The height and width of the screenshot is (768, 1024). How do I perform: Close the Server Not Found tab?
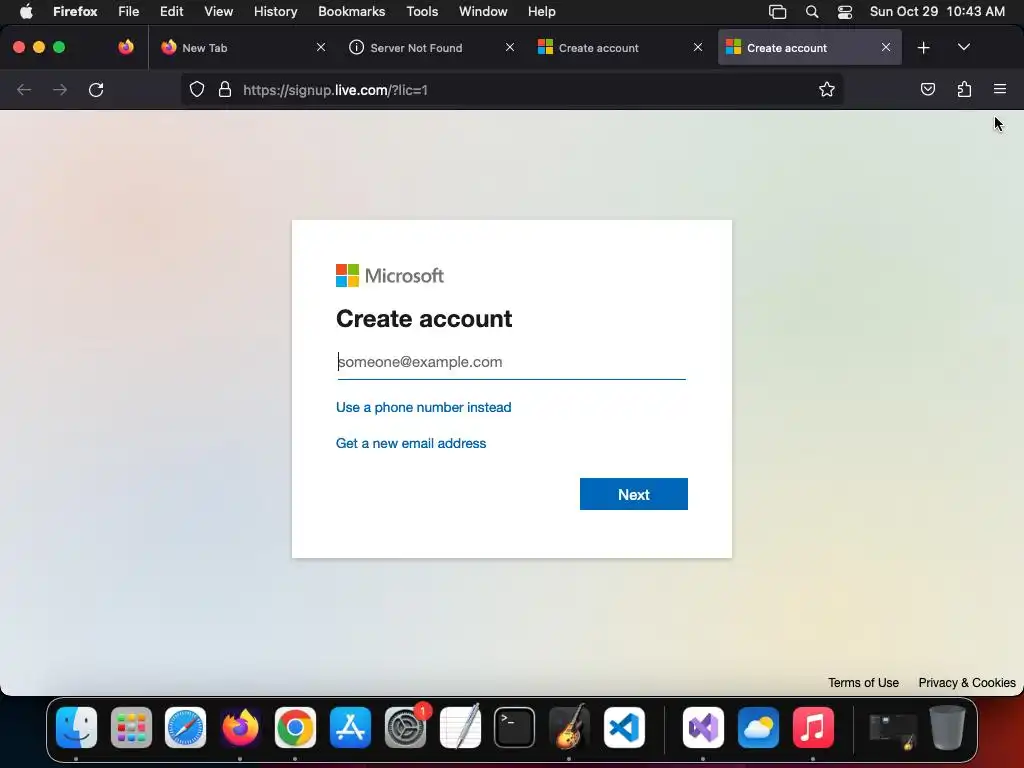pyautogui.click(x=509, y=47)
